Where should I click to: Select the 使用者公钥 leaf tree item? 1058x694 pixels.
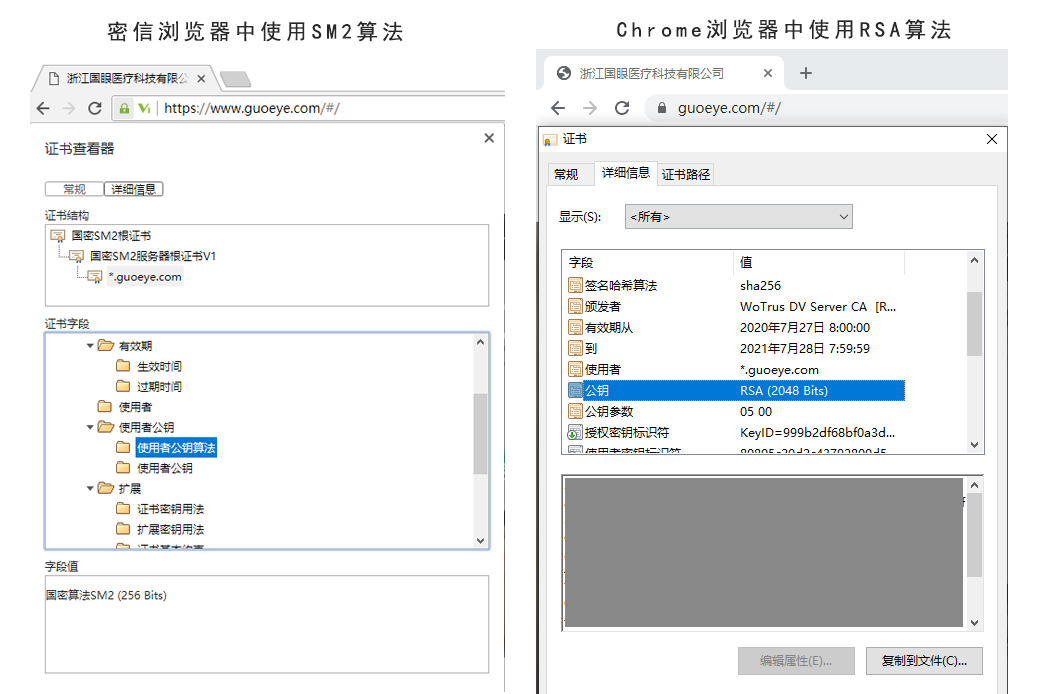pyautogui.click(x=164, y=468)
